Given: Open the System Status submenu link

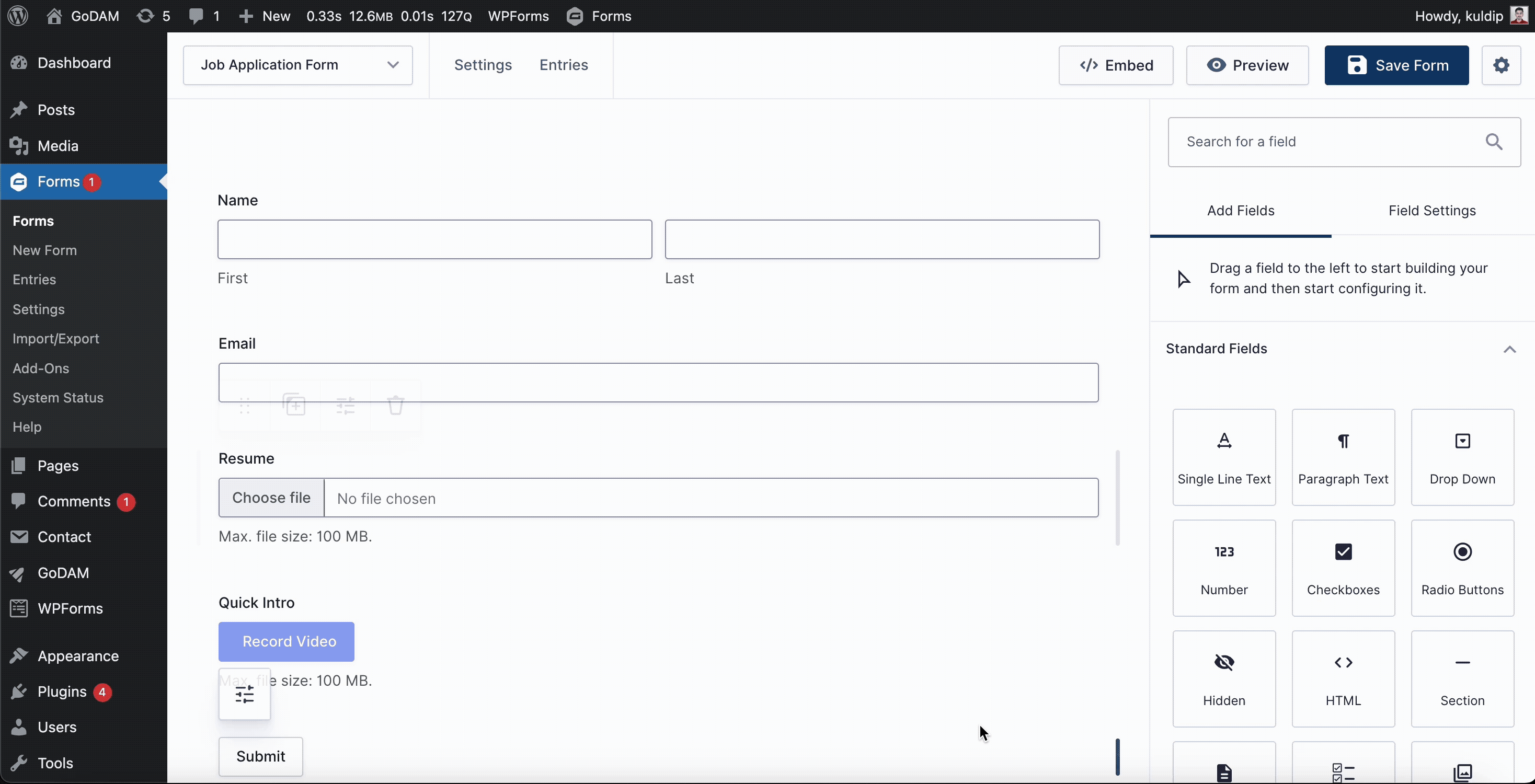Looking at the screenshot, I should click(x=58, y=397).
